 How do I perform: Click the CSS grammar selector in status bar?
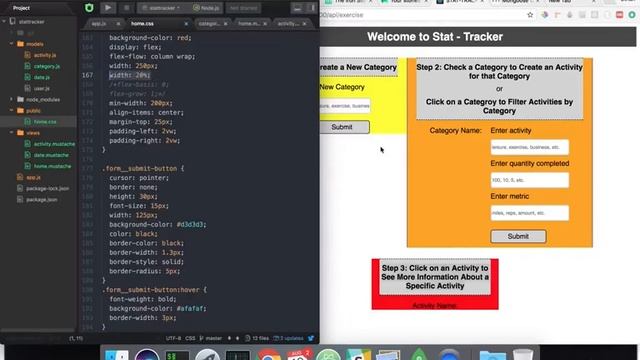[x=190, y=338]
